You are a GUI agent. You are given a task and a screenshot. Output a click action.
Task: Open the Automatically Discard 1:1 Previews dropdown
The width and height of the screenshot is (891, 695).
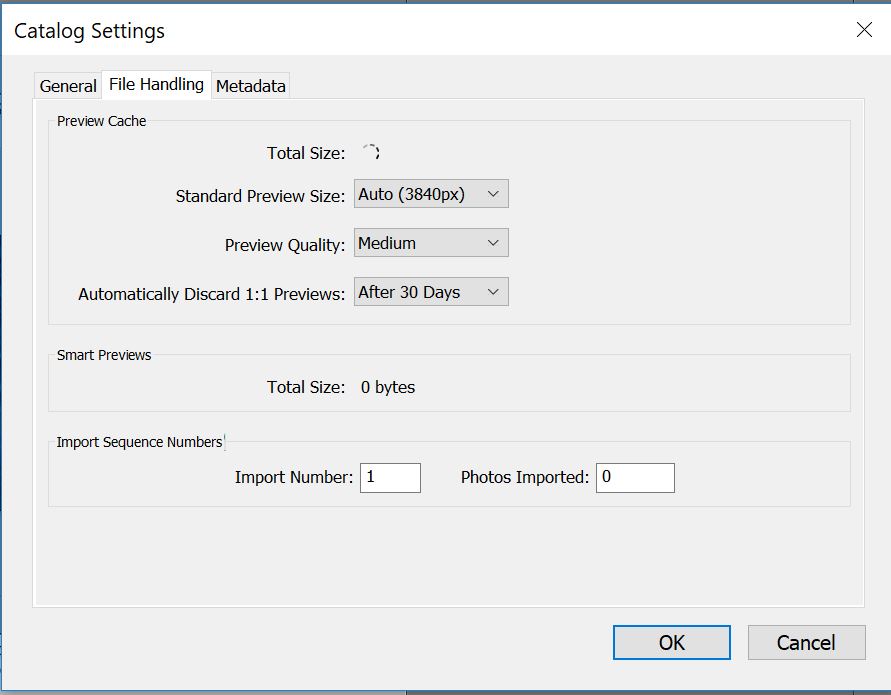431,292
